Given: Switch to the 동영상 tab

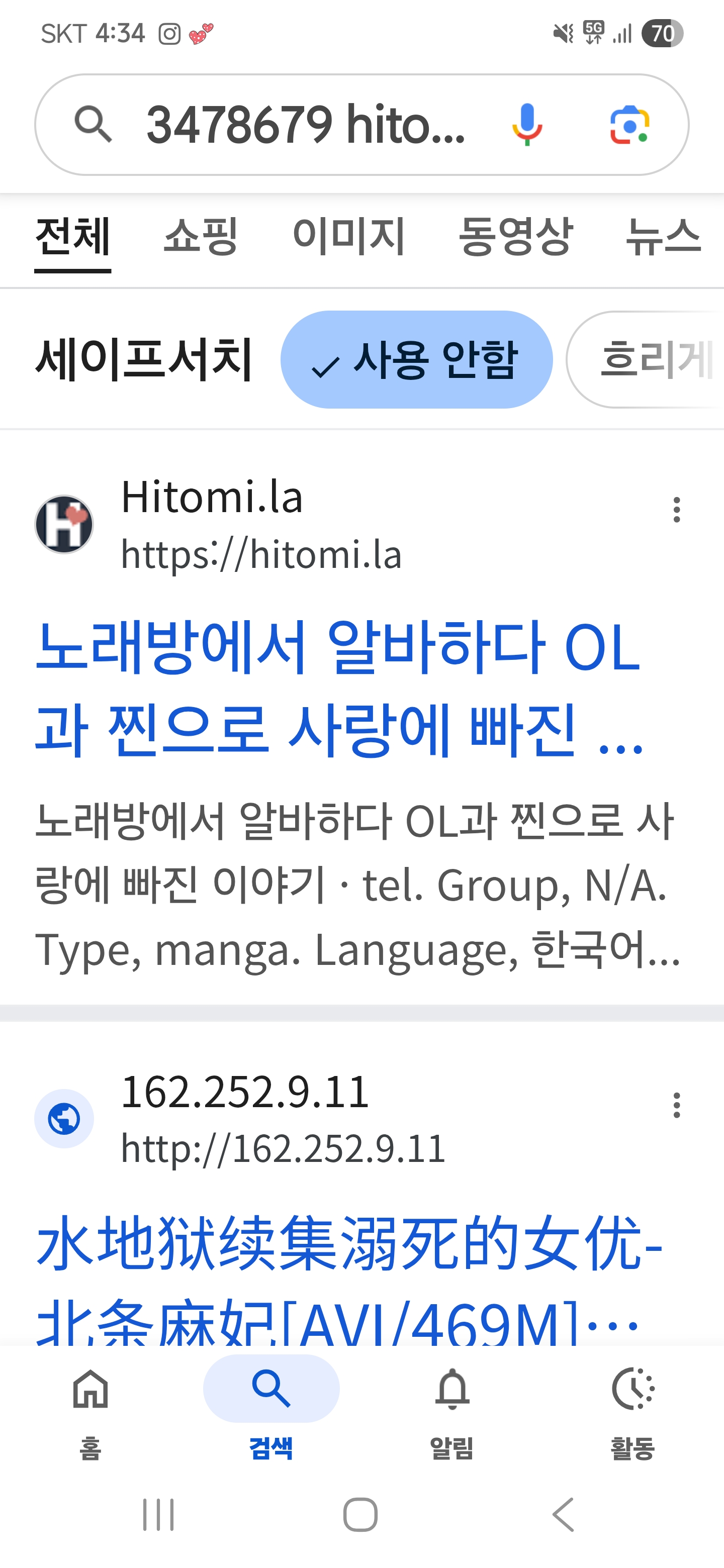Looking at the screenshot, I should 515,236.
